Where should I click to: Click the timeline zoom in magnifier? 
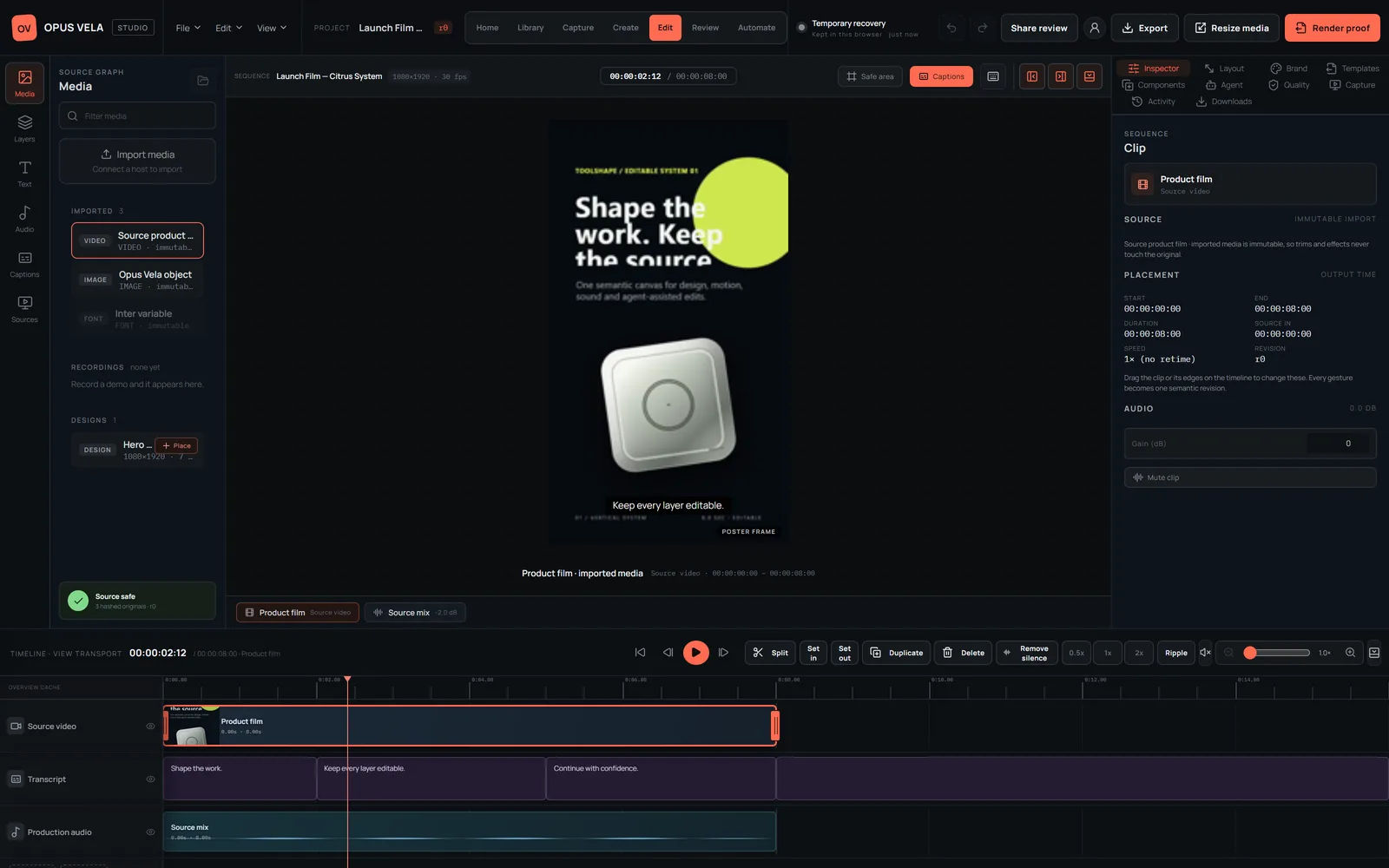tap(1350, 653)
